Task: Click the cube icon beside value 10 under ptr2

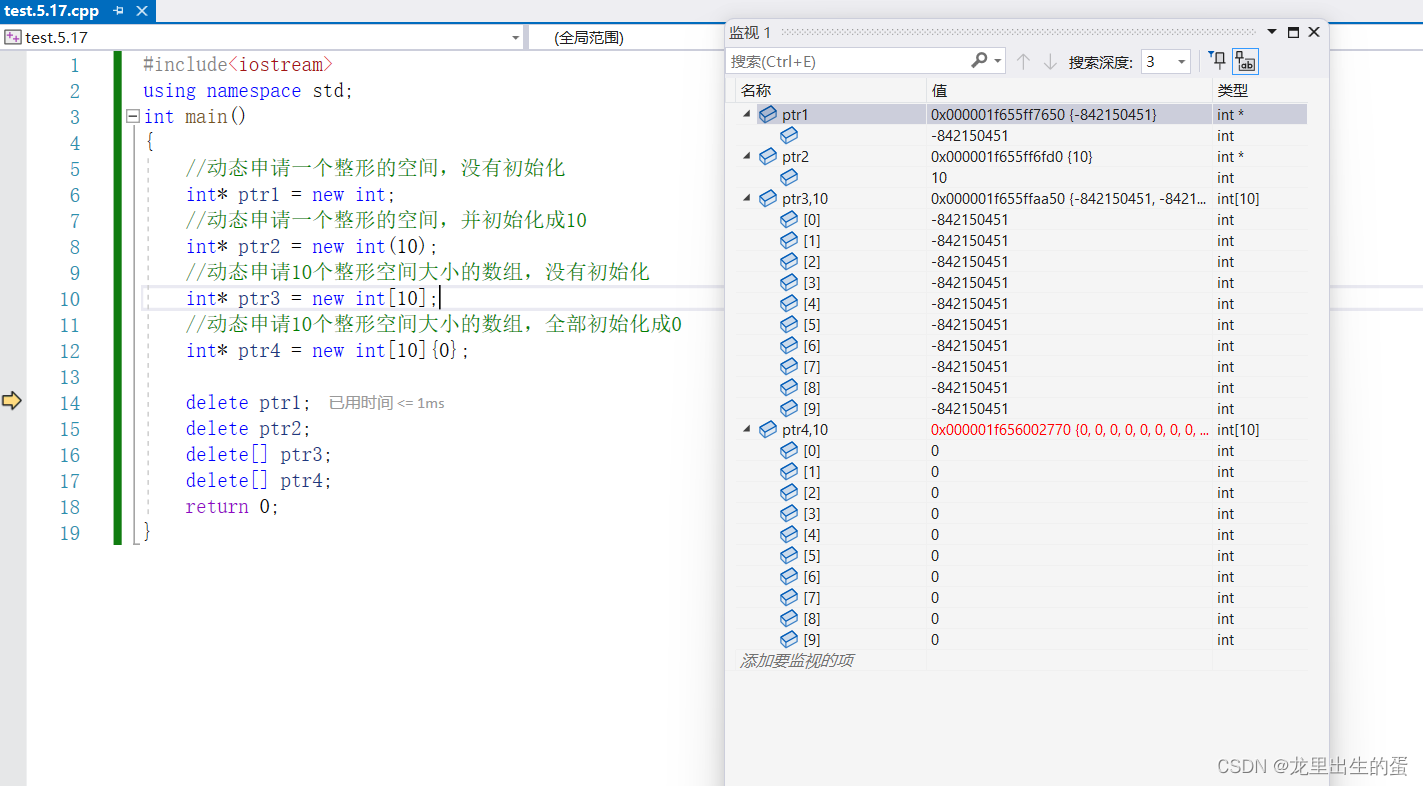Action: pos(789,177)
